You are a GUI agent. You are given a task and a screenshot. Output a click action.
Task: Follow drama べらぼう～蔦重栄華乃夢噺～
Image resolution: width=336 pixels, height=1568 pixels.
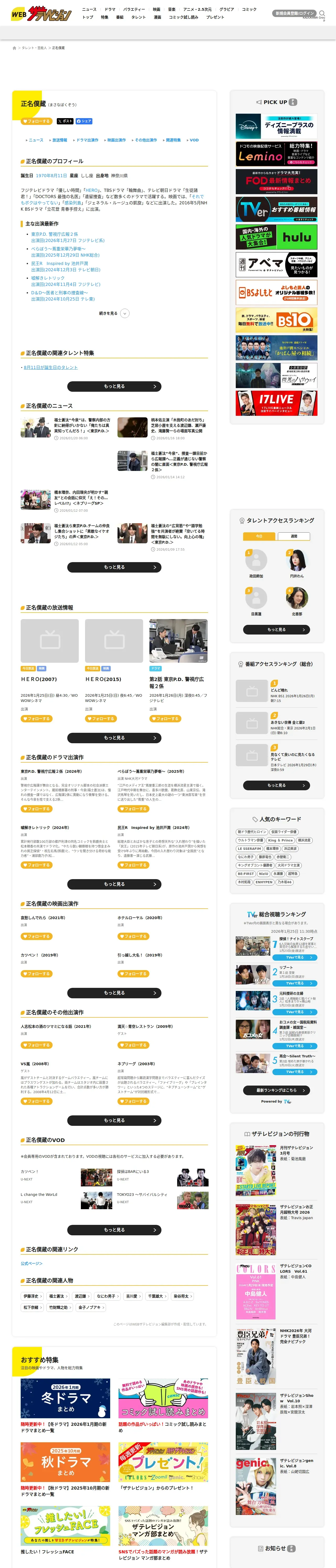(133, 809)
